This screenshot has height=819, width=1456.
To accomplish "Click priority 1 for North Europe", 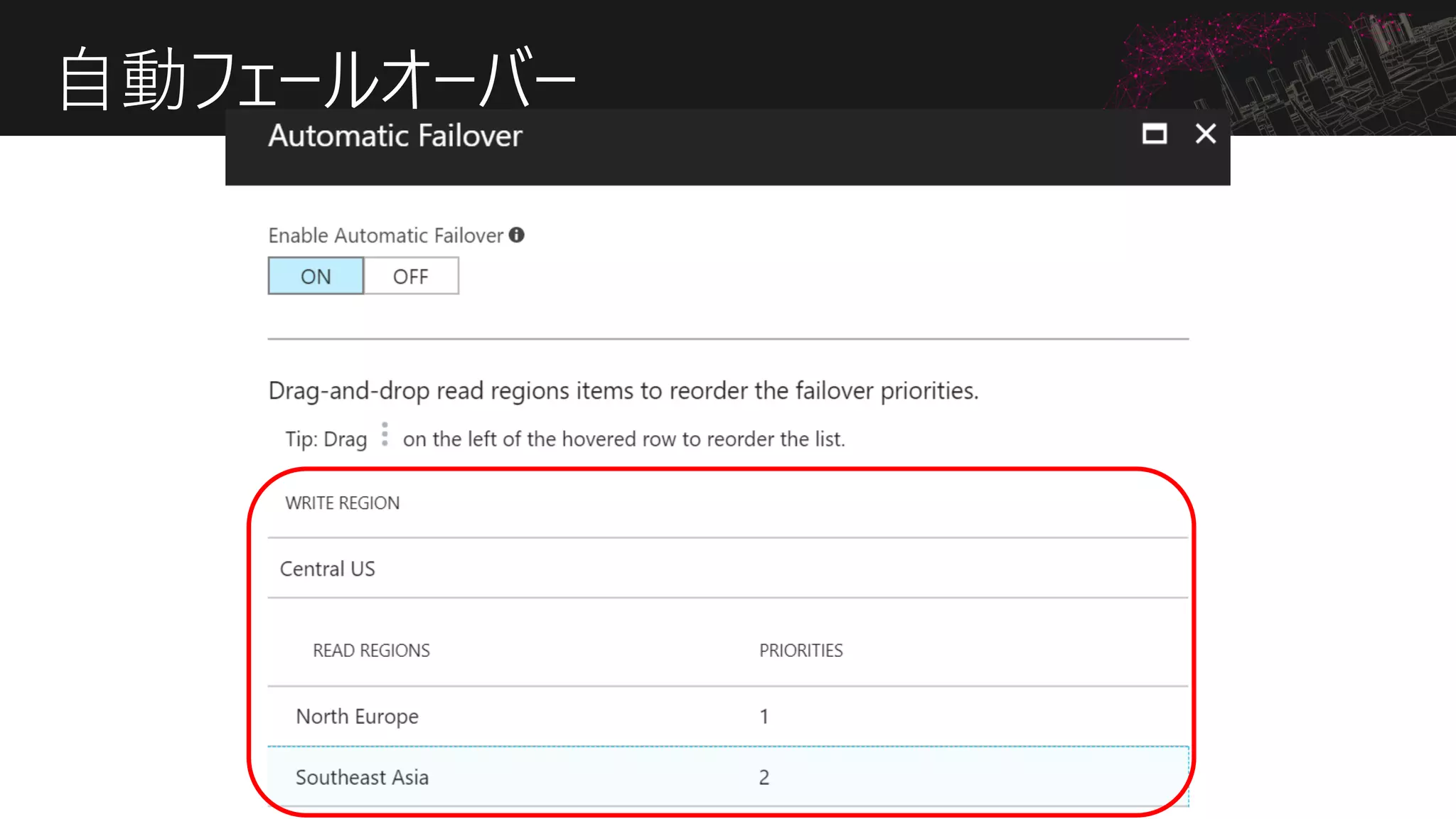I will (x=764, y=716).
